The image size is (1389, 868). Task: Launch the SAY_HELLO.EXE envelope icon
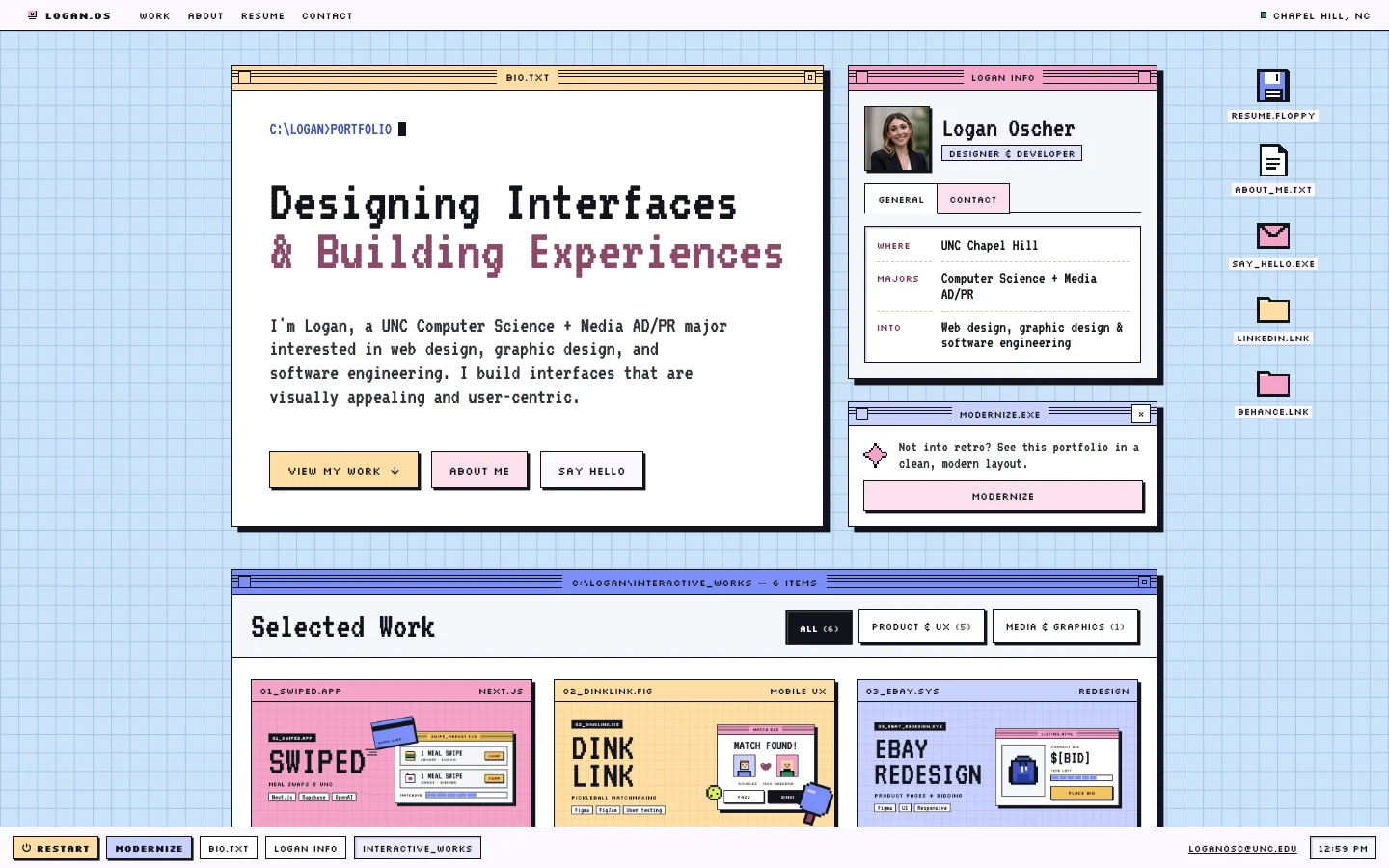pyautogui.click(x=1273, y=244)
